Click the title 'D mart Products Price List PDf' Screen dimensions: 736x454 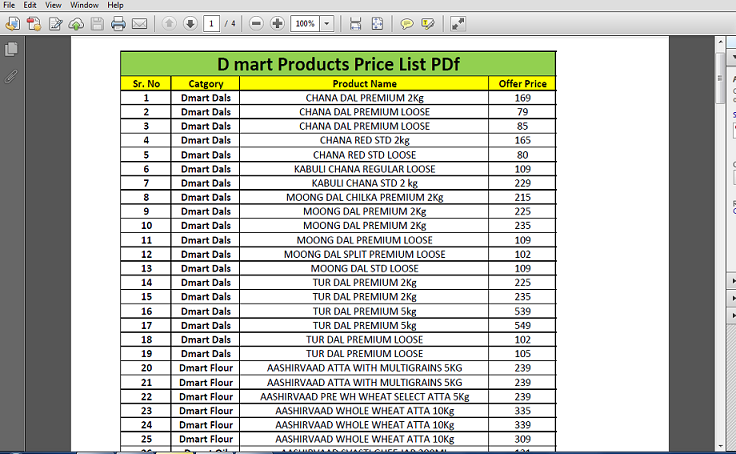(338, 64)
